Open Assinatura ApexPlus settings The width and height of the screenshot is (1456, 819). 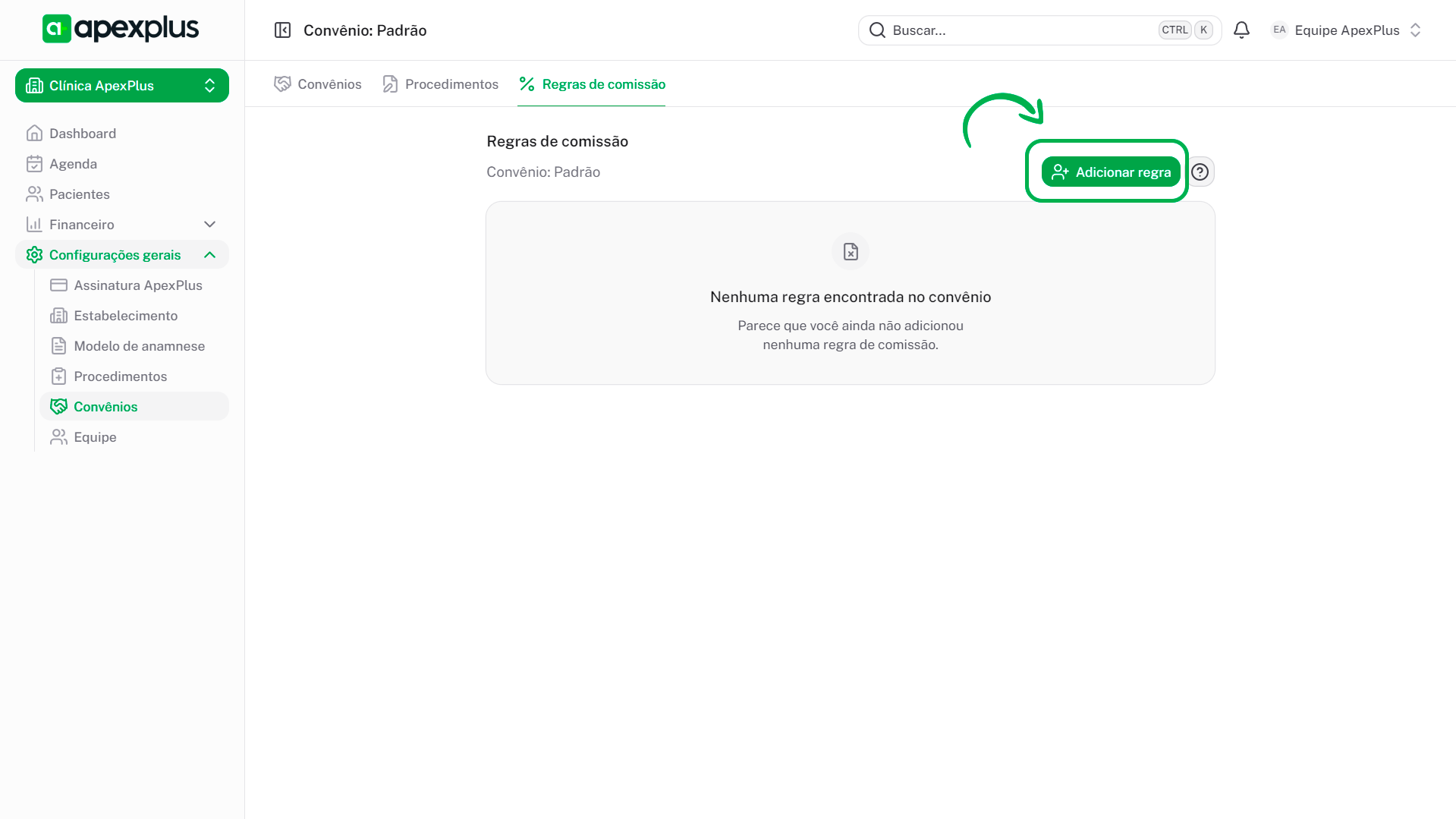pos(137,285)
